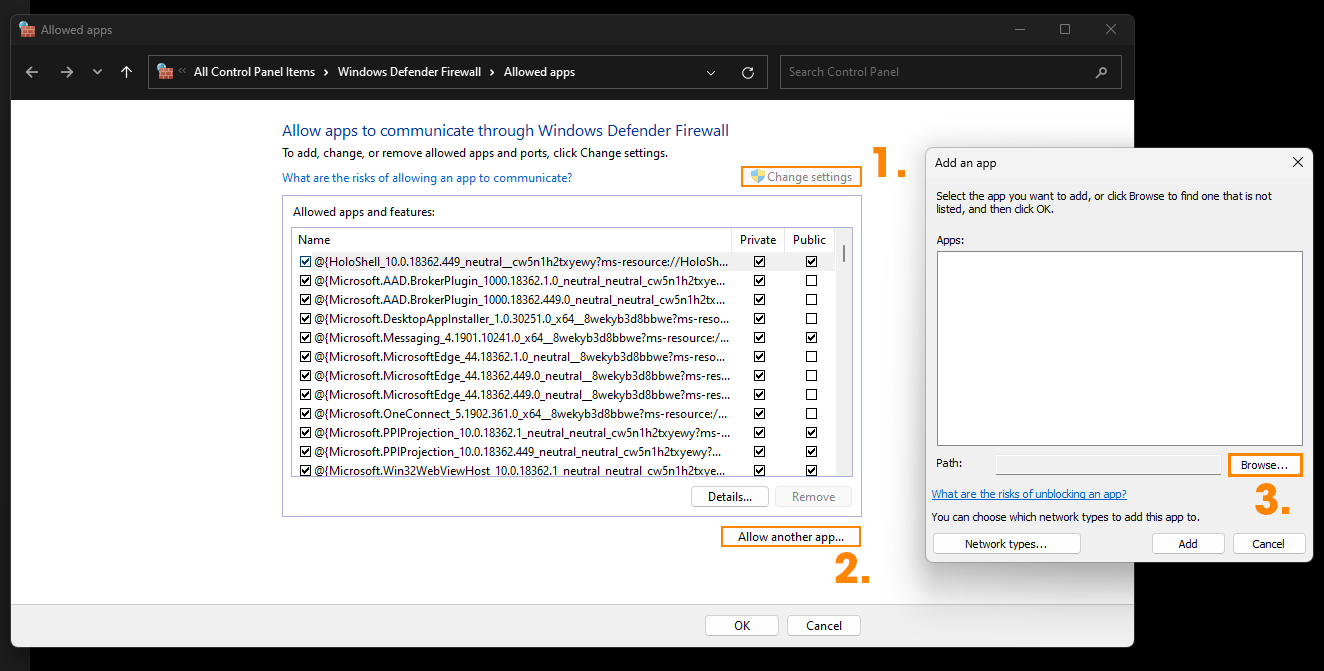Enable Public for DesktopAppInstaller row
The height and width of the screenshot is (671, 1324).
[811, 319]
